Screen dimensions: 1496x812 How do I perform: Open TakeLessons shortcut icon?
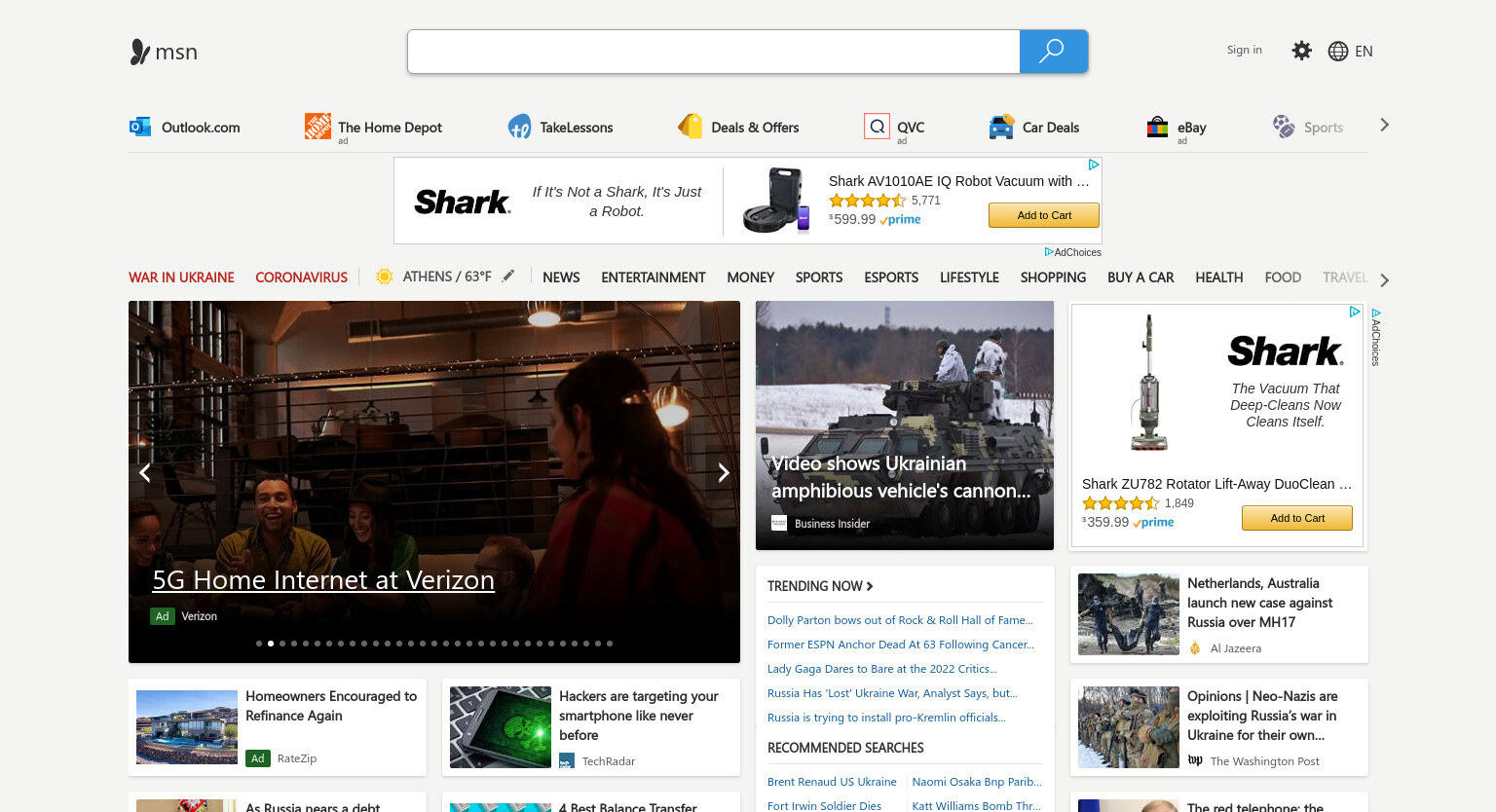click(x=519, y=127)
